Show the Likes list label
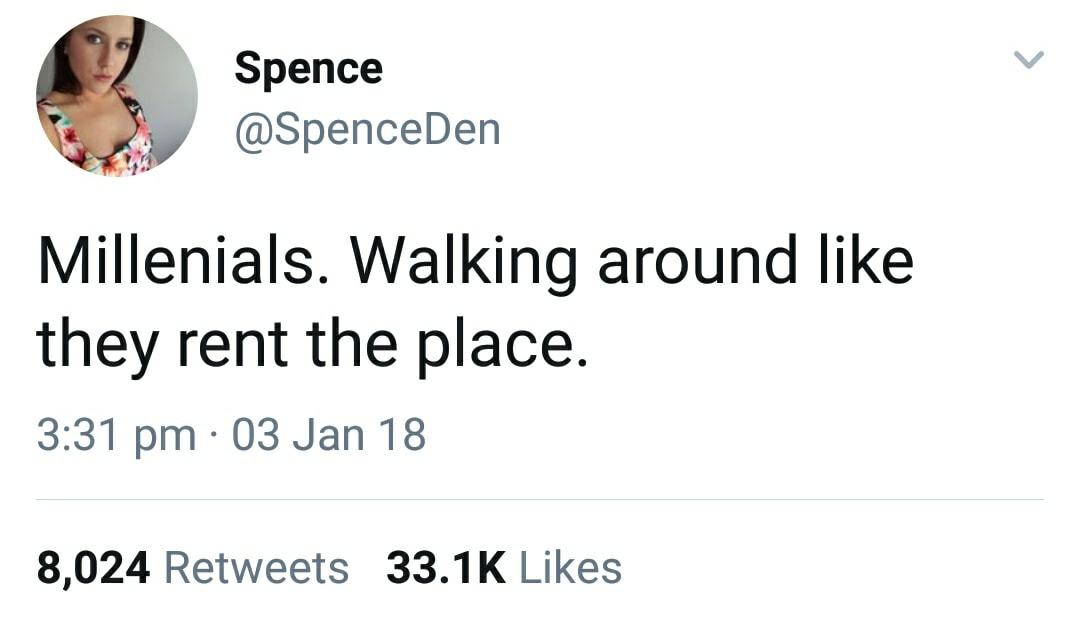 coord(571,568)
